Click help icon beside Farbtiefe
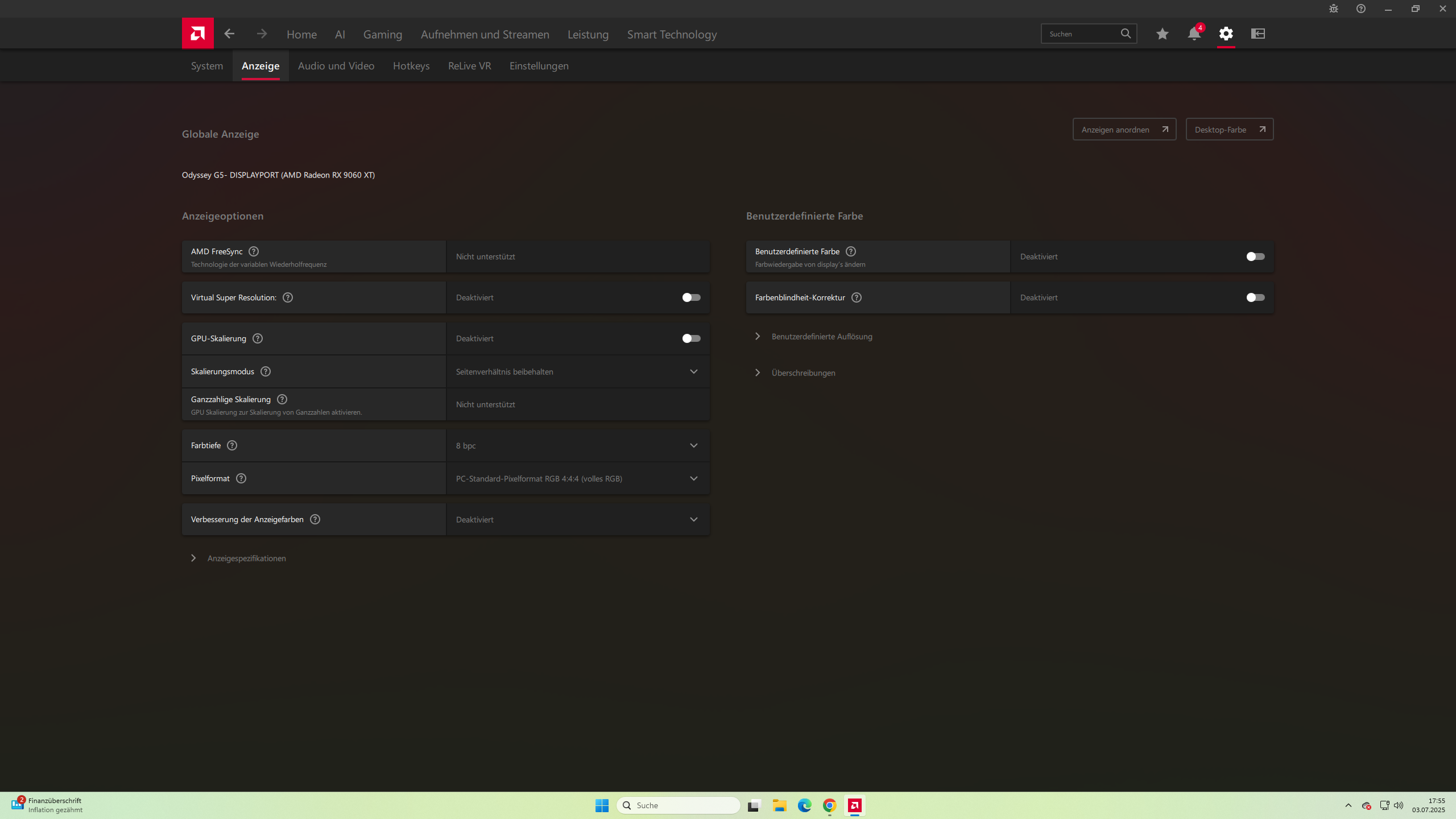This screenshot has width=1456, height=819. click(x=232, y=445)
